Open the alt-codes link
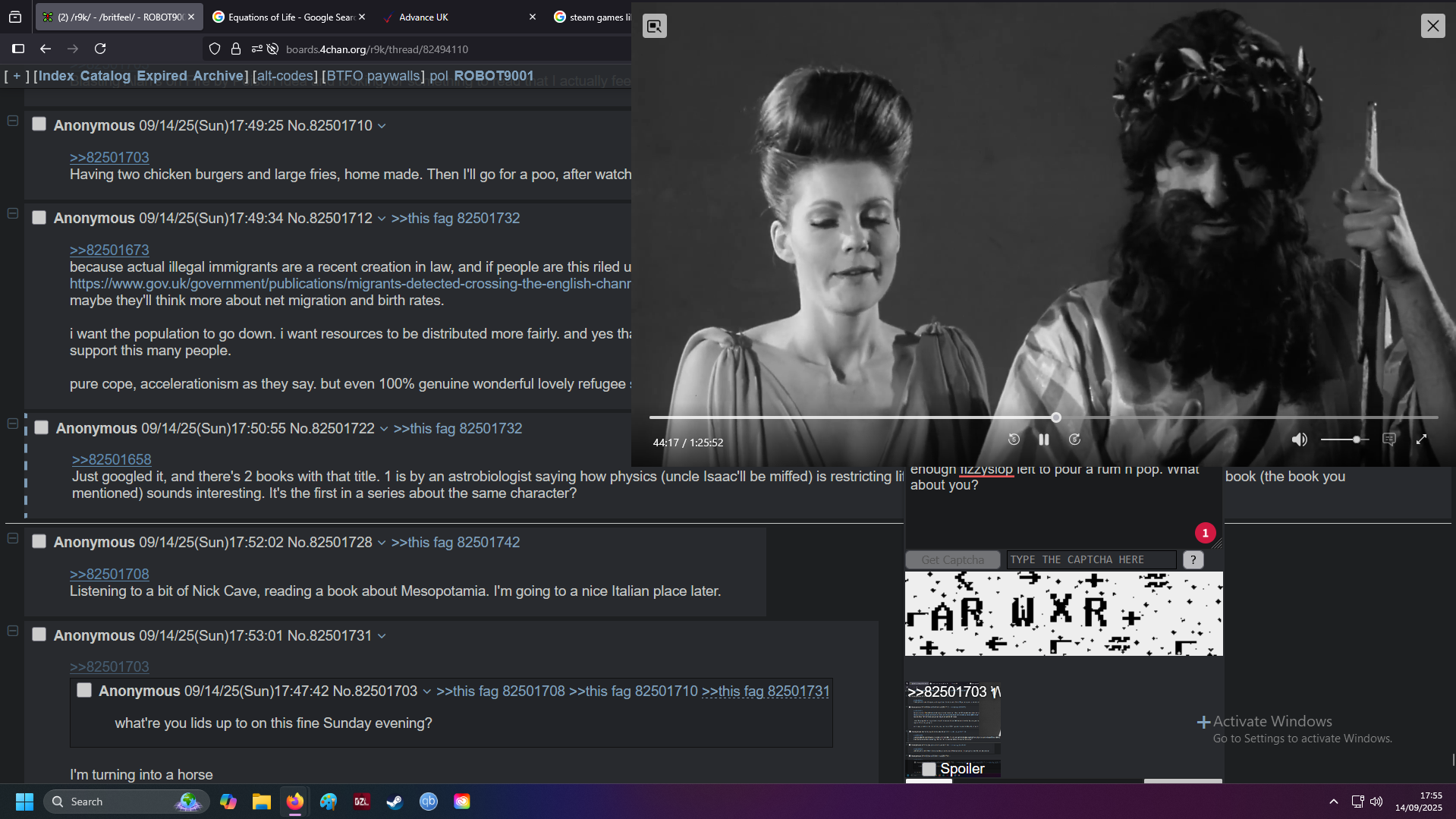This screenshot has width=1456, height=819. [x=285, y=76]
